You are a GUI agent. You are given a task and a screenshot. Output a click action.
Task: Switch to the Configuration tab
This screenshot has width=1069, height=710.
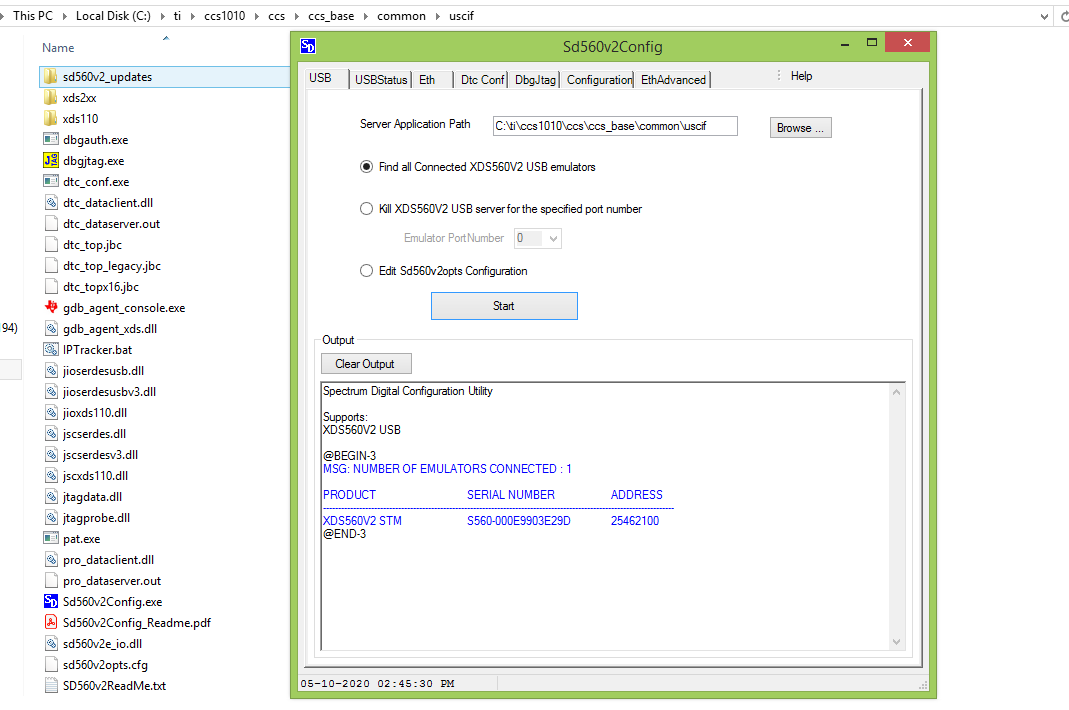click(x=599, y=80)
